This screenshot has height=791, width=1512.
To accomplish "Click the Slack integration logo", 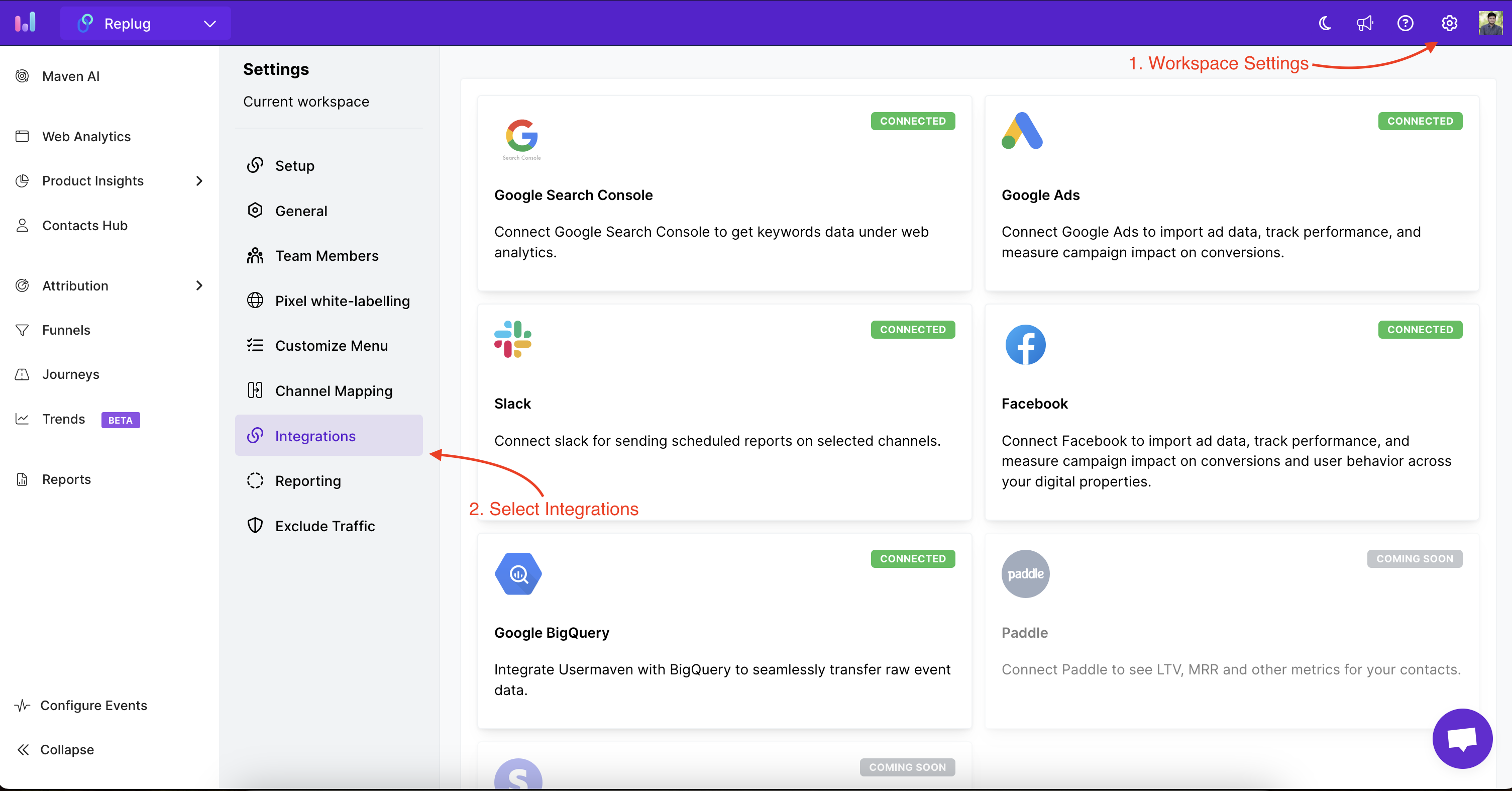I will tap(512, 339).
